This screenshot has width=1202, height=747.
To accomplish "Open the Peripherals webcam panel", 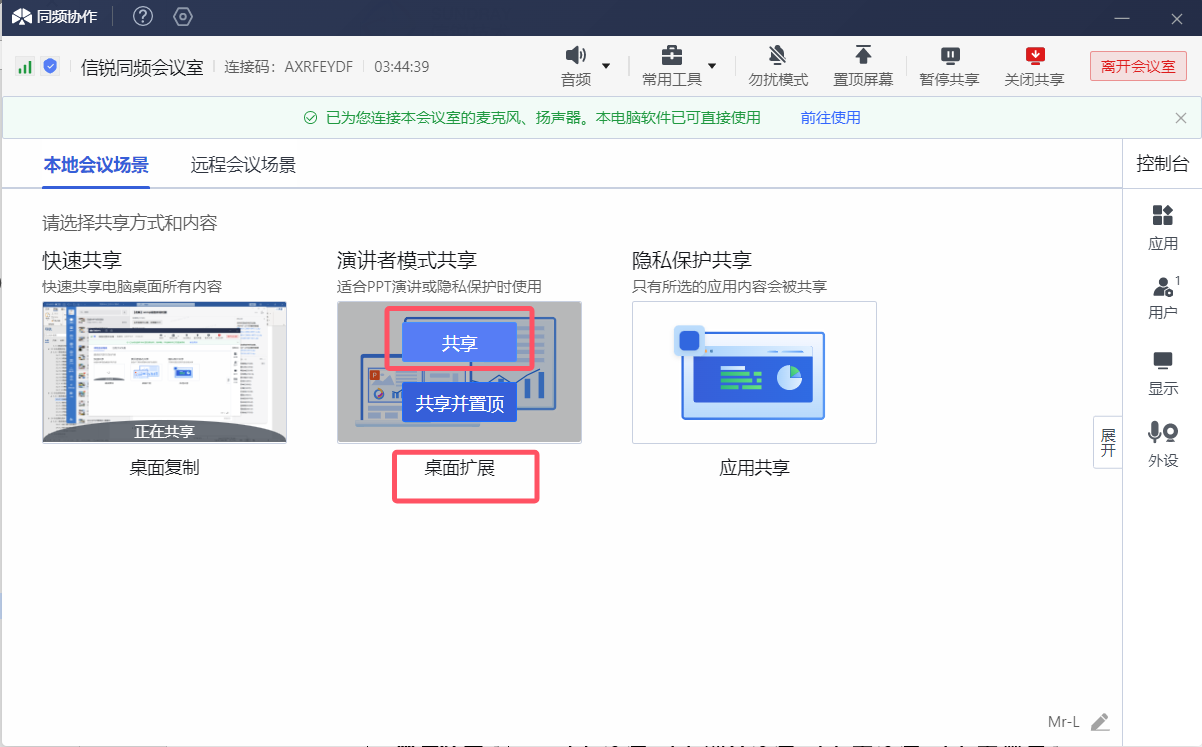I will pyautogui.click(x=1163, y=443).
